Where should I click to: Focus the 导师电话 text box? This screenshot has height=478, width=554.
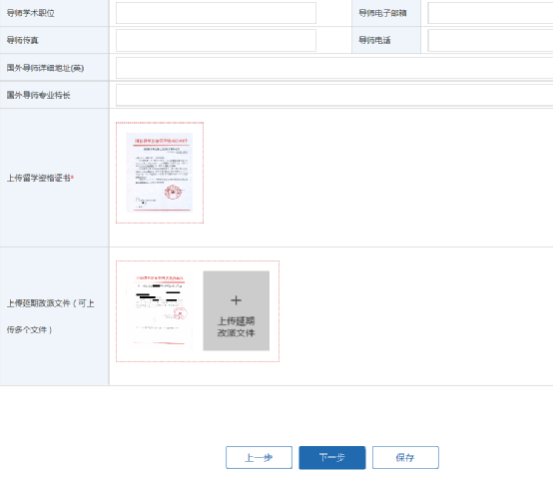click(x=491, y=40)
